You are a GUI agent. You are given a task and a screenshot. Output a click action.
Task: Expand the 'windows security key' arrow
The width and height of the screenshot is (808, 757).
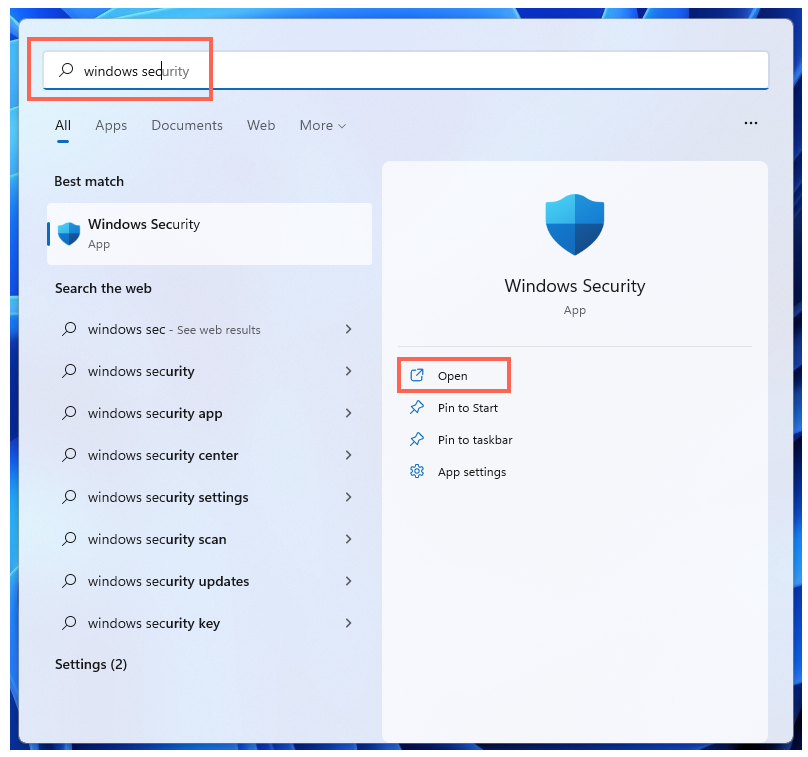[x=349, y=623]
